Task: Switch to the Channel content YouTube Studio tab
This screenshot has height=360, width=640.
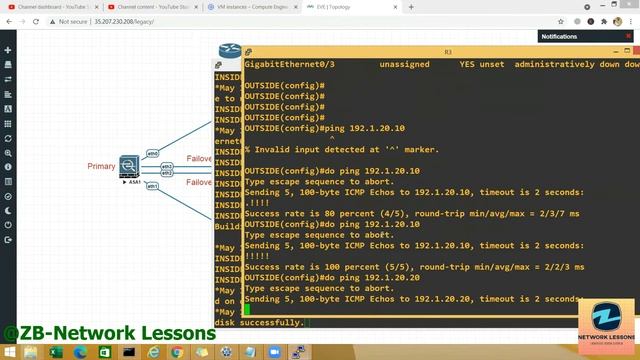Action: [x=153, y=7]
